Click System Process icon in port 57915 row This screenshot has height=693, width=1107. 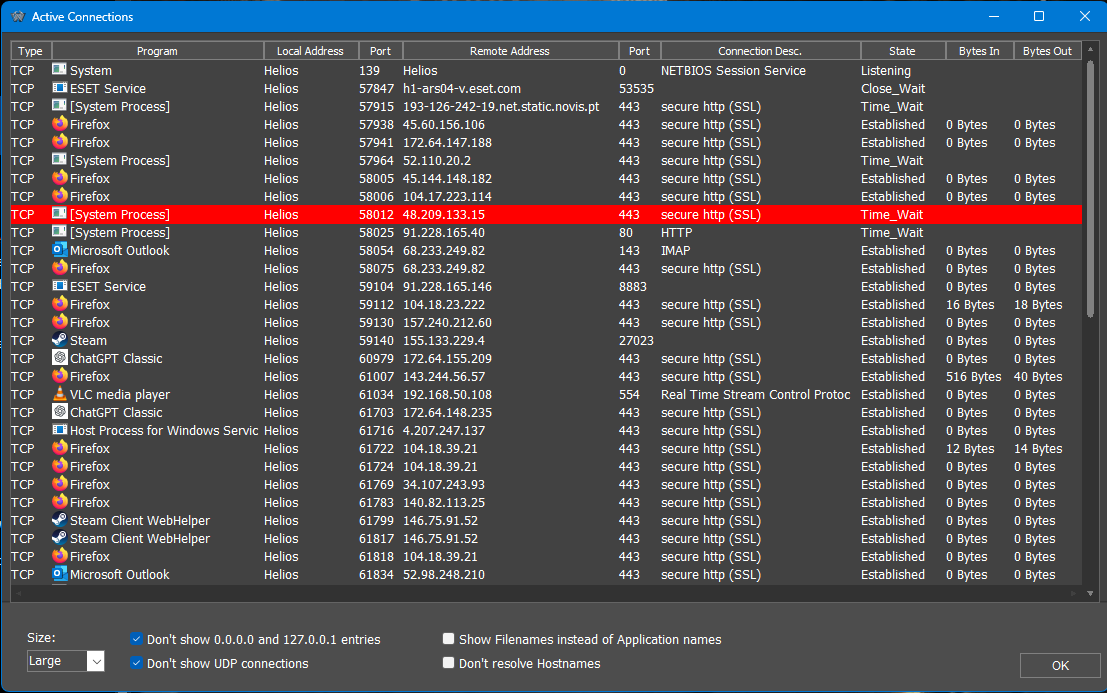(59, 106)
